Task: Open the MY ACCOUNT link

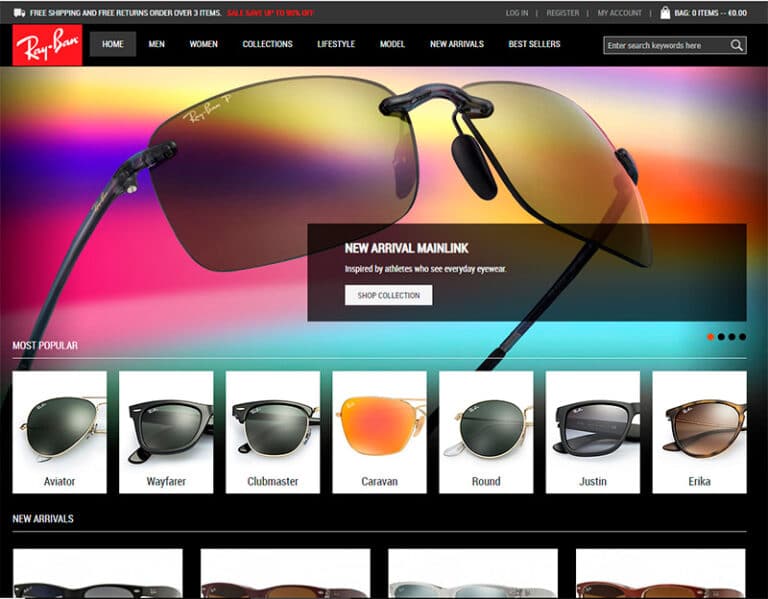Action: tap(619, 13)
